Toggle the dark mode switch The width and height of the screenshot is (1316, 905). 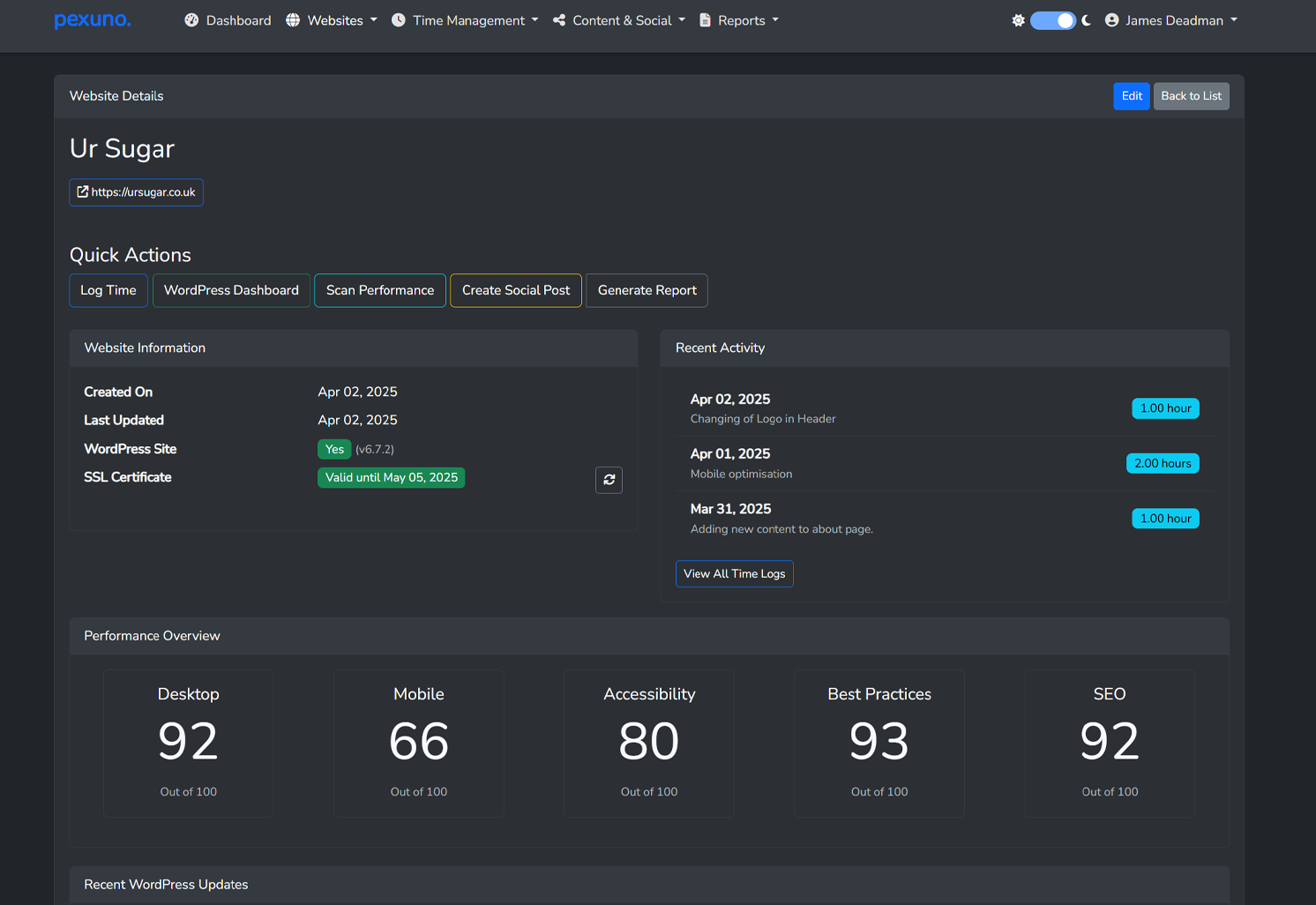tap(1053, 20)
